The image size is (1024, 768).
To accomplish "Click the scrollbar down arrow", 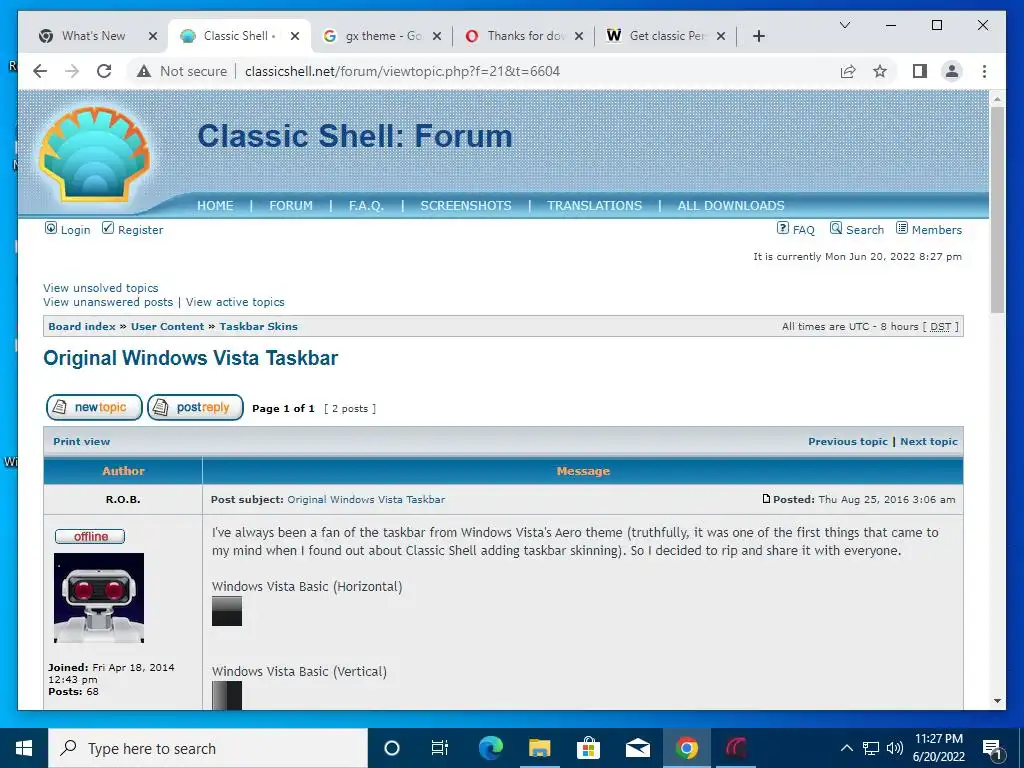I will [x=997, y=701].
